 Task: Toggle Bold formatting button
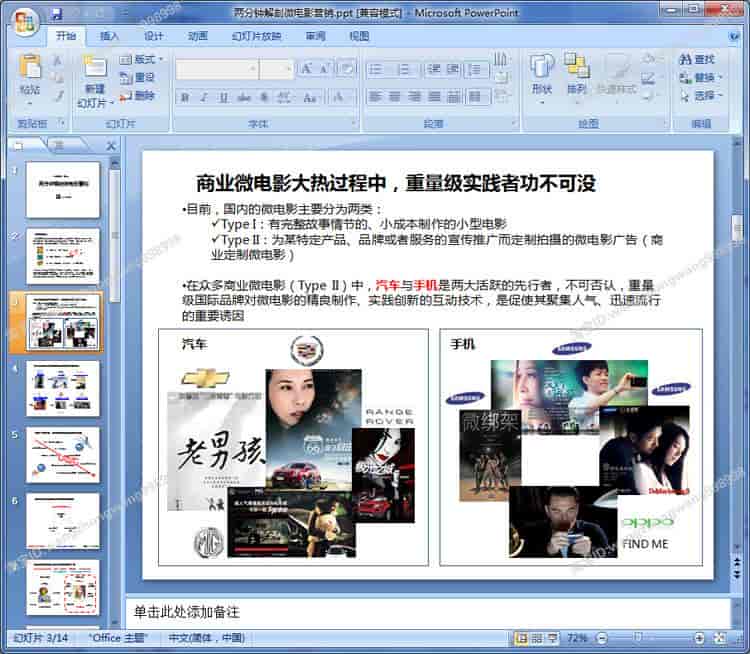click(x=185, y=97)
